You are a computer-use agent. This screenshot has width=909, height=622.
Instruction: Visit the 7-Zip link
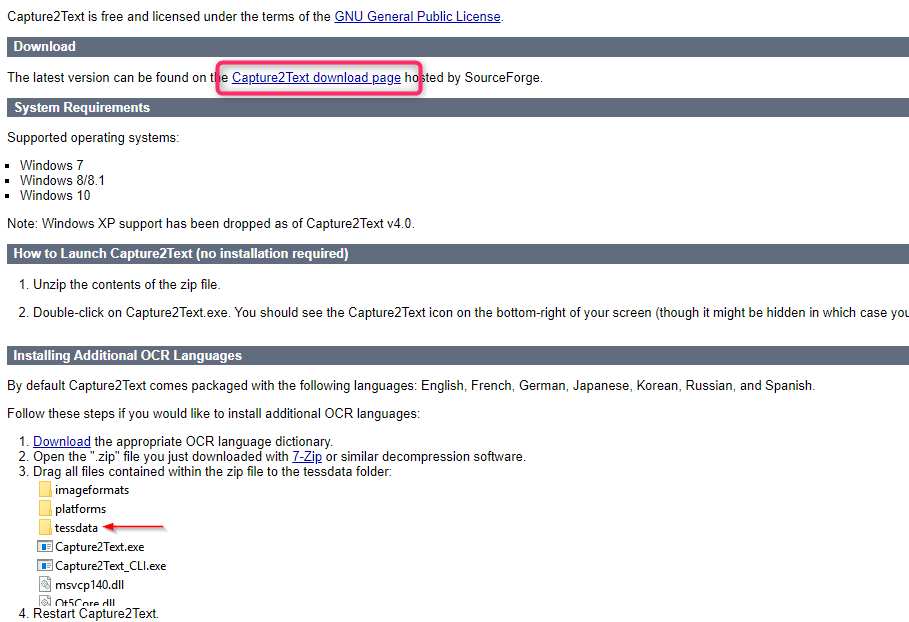[x=307, y=456]
